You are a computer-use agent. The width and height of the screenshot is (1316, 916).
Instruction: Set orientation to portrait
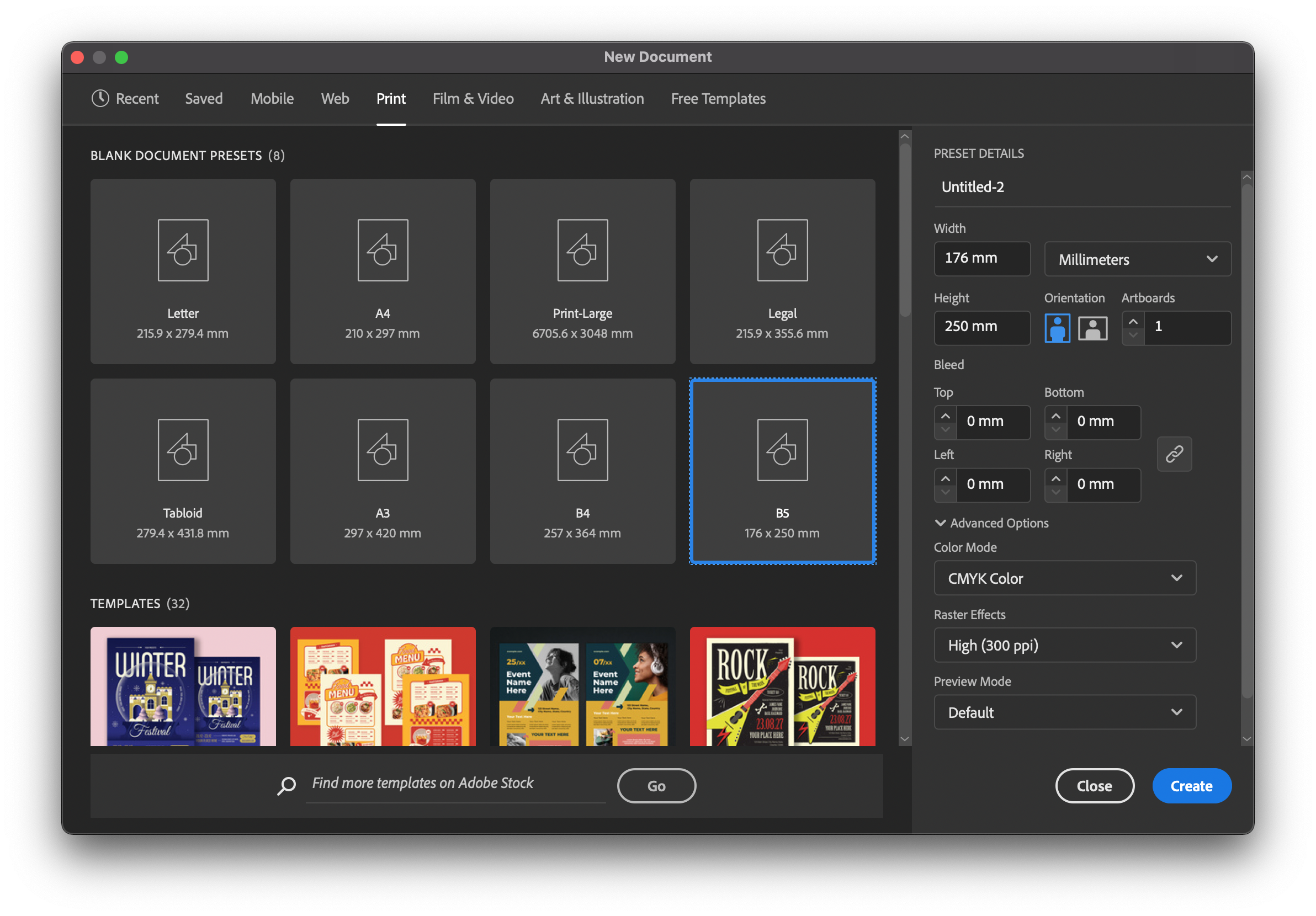pos(1057,328)
